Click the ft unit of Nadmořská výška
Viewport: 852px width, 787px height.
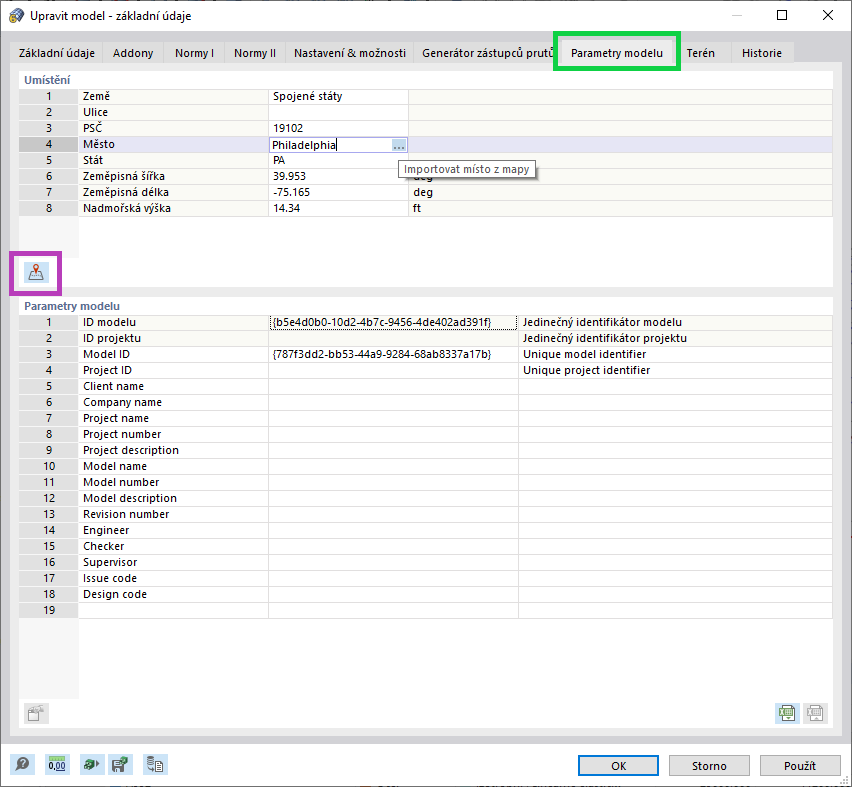point(417,208)
